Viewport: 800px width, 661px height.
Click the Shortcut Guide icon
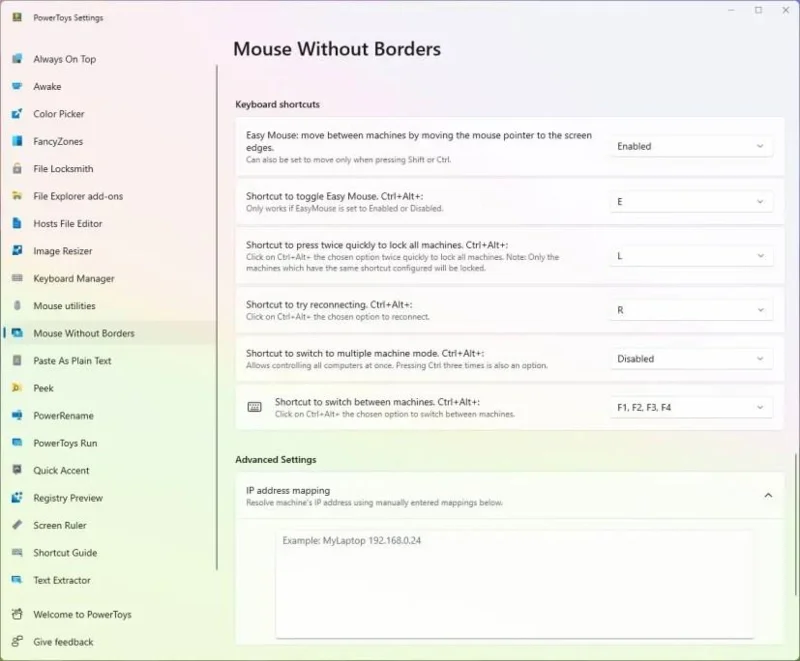(x=17, y=552)
